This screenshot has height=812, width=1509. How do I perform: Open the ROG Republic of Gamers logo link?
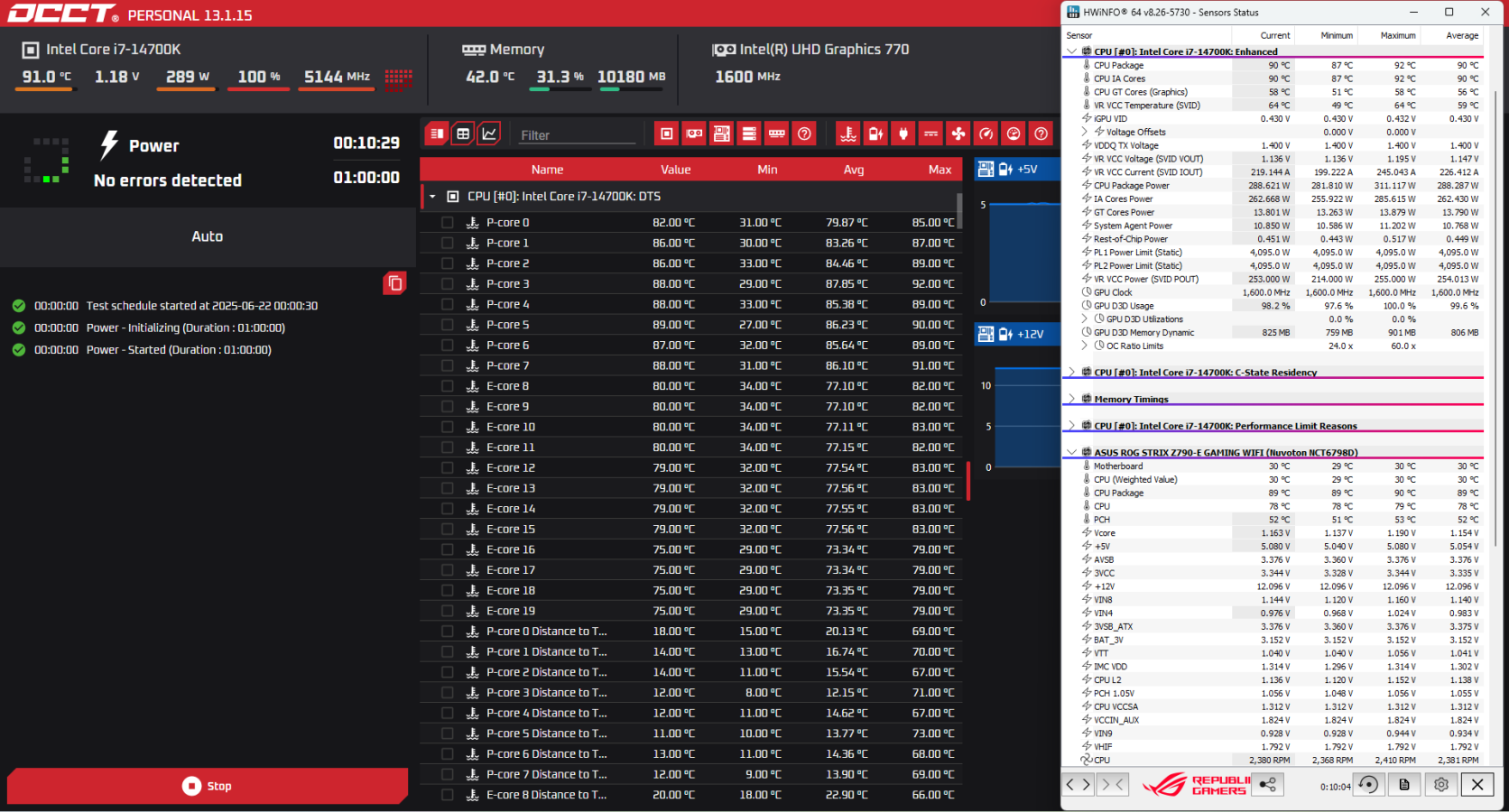click(1195, 785)
